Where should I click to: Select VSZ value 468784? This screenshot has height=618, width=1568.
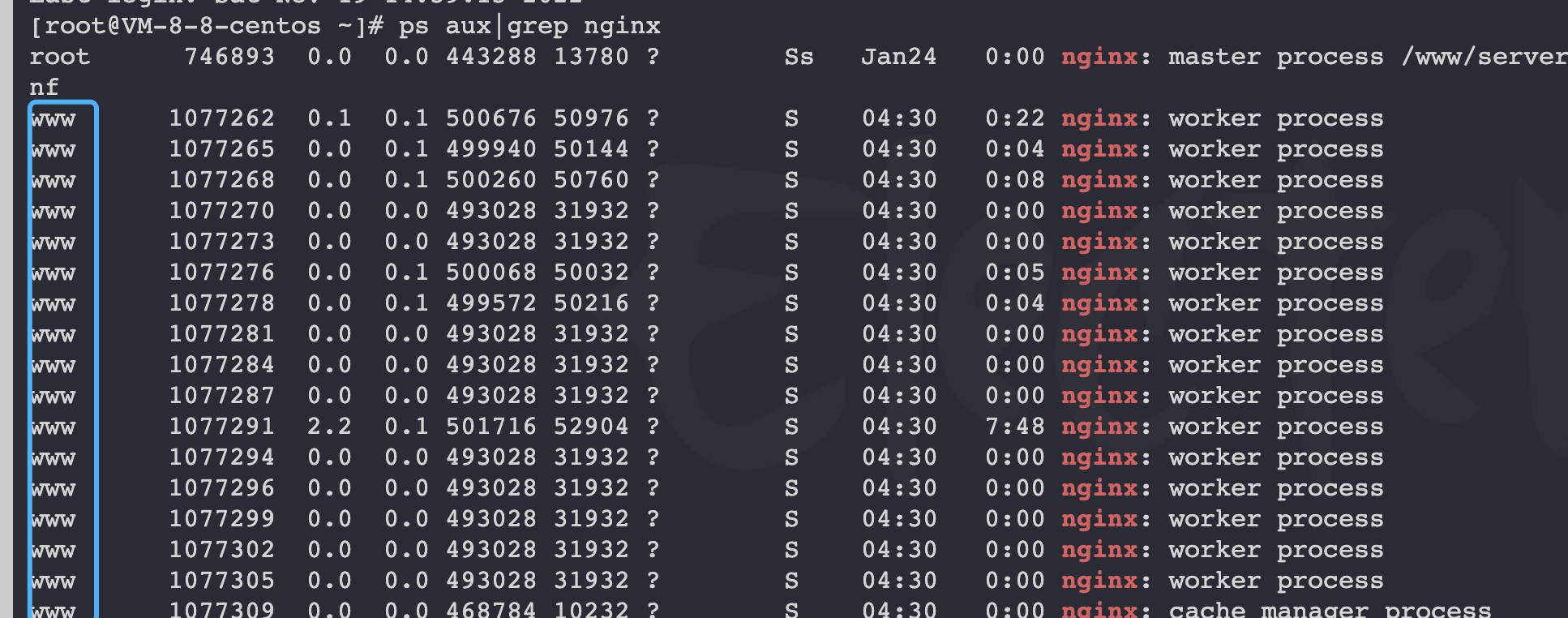click(491, 609)
